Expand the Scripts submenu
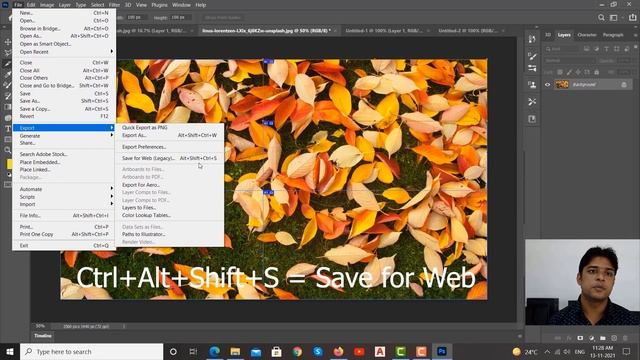This screenshot has height=360, width=640. point(64,197)
